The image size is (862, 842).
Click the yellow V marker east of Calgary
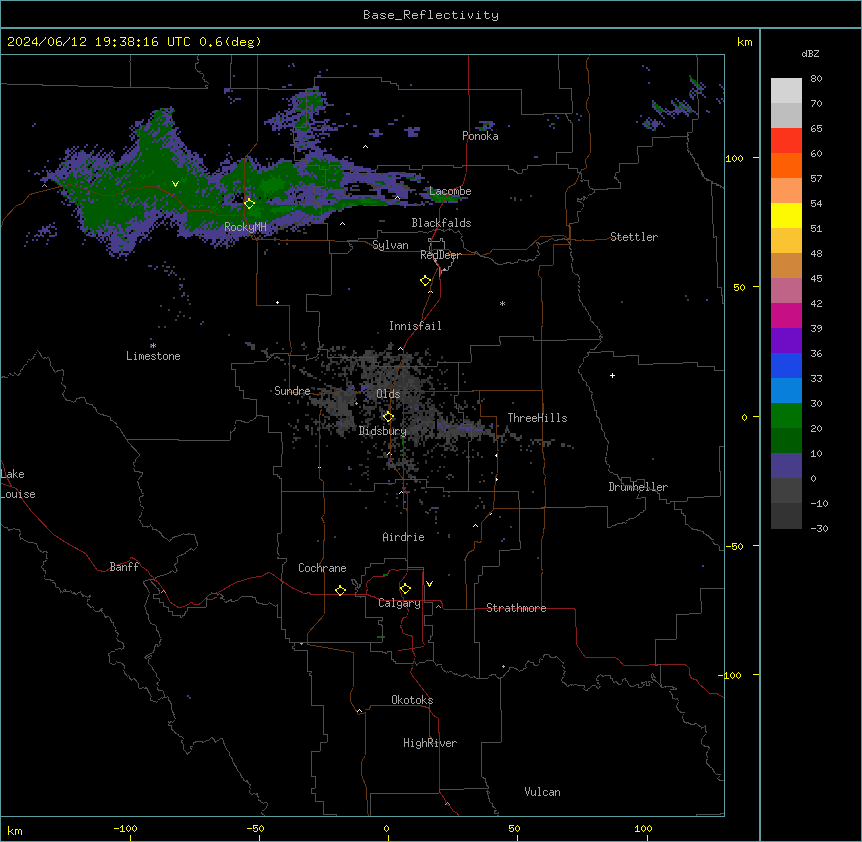429,584
